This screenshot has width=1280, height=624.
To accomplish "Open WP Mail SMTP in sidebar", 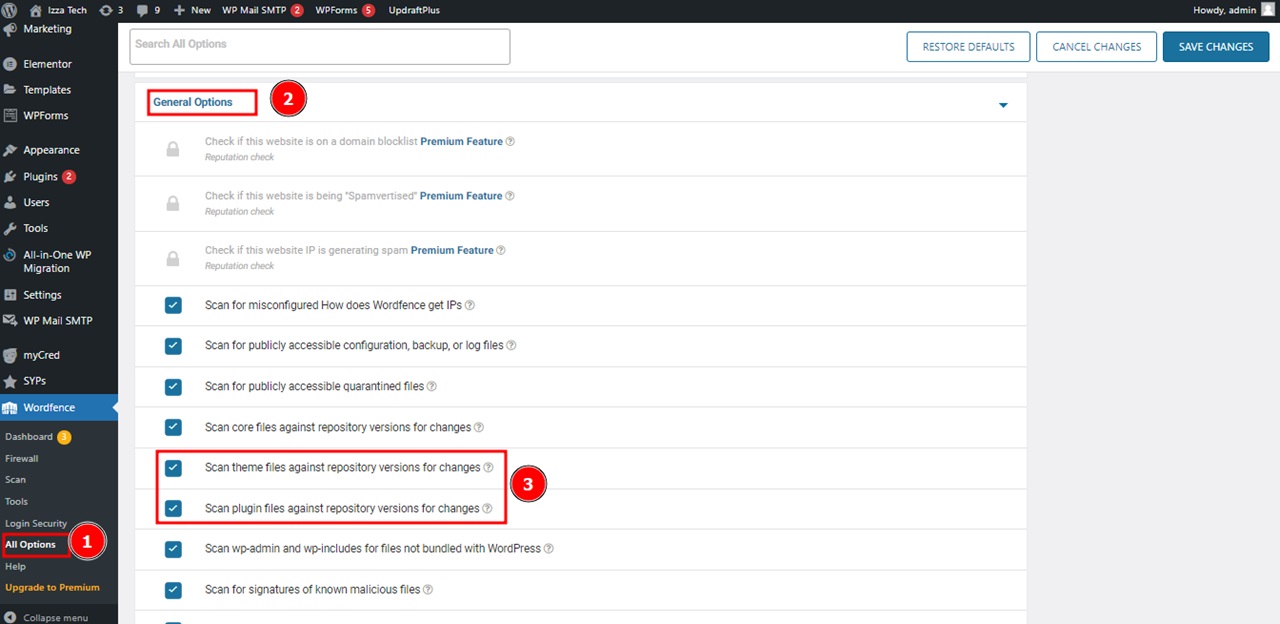I will point(58,321).
